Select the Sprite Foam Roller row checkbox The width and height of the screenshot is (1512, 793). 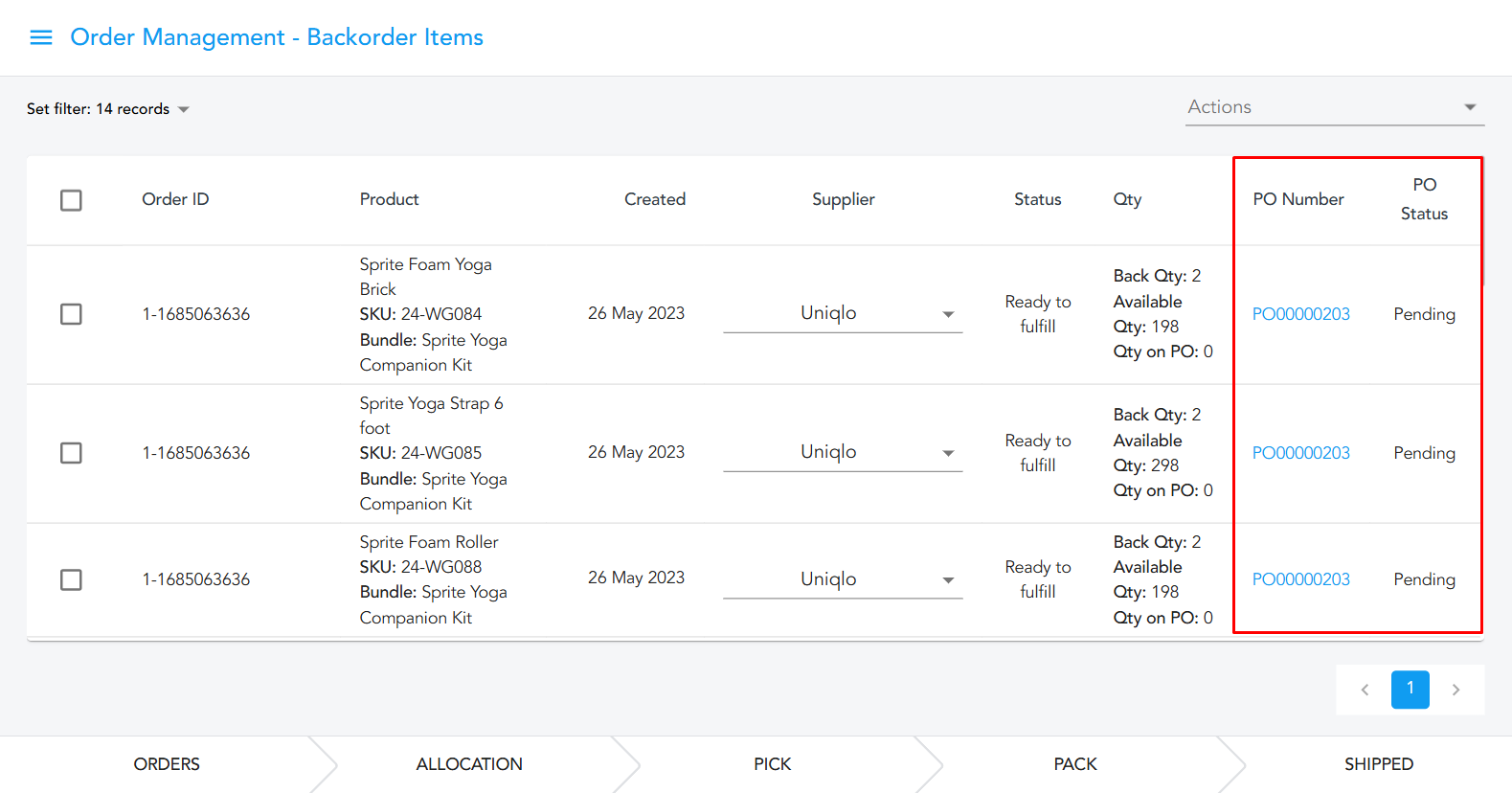[71, 579]
